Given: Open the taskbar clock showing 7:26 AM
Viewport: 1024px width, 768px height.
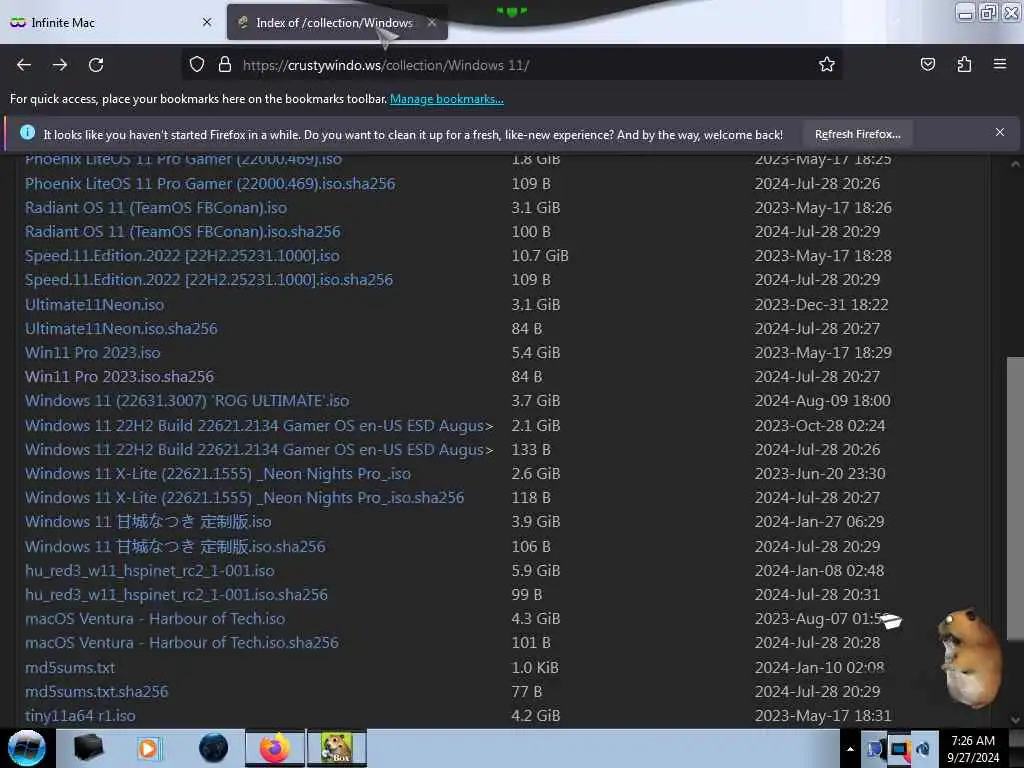Looking at the screenshot, I should tap(973, 749).
